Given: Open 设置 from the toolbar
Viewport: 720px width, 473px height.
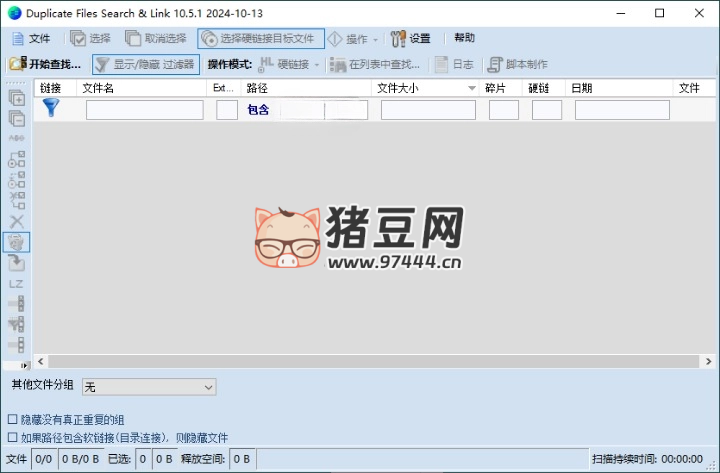Looking at the screenshot, I should [410, 38].
